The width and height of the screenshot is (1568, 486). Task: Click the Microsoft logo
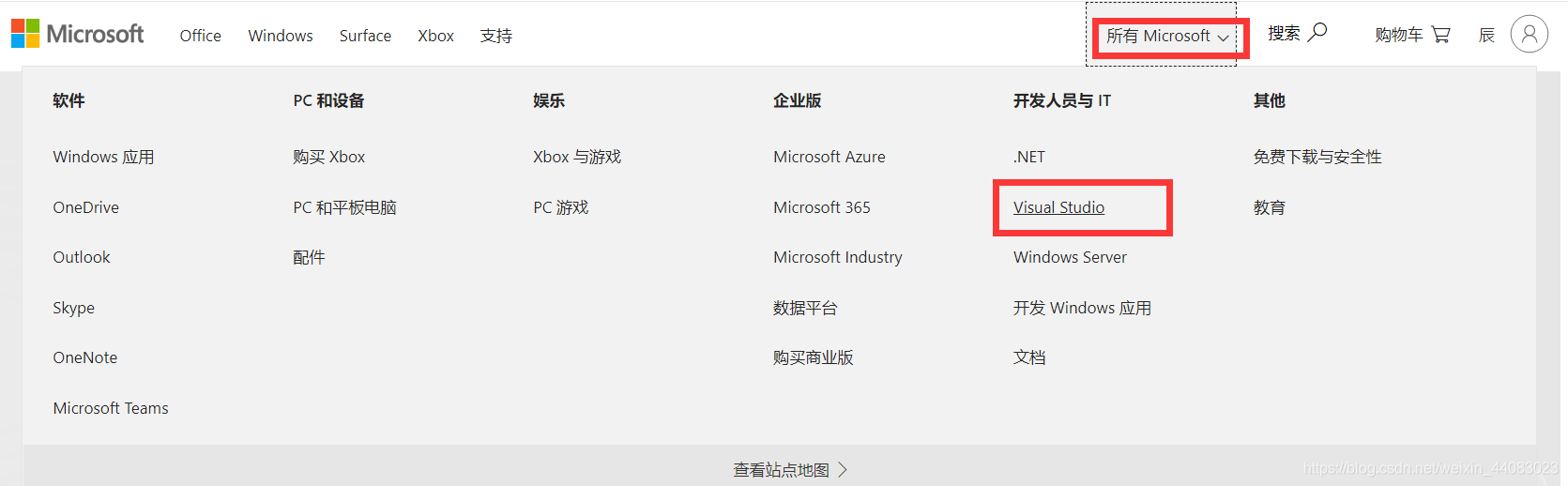(78, 35)
